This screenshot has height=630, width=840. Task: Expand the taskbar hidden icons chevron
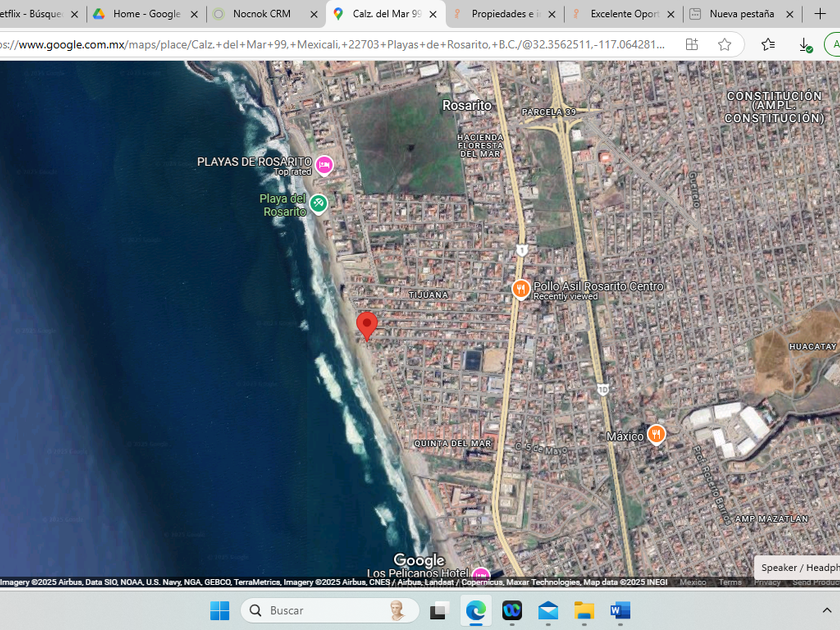[827, 610]
